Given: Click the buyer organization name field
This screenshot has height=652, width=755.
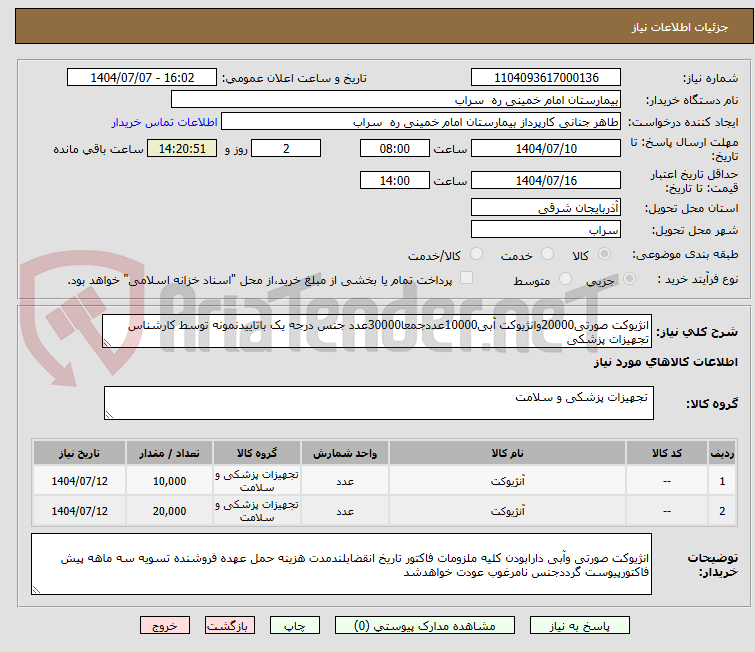Looking at the screenshot, I should (x=396, y=100).
